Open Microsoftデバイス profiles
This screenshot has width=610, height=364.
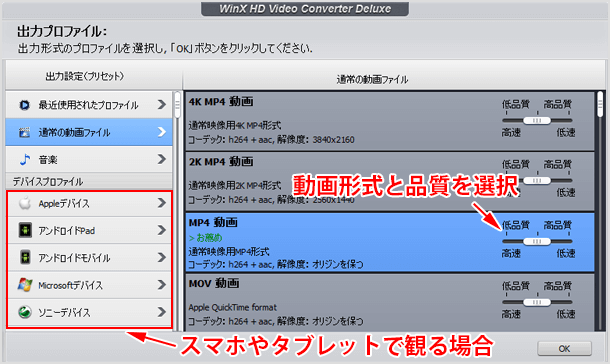click(89, 285)
